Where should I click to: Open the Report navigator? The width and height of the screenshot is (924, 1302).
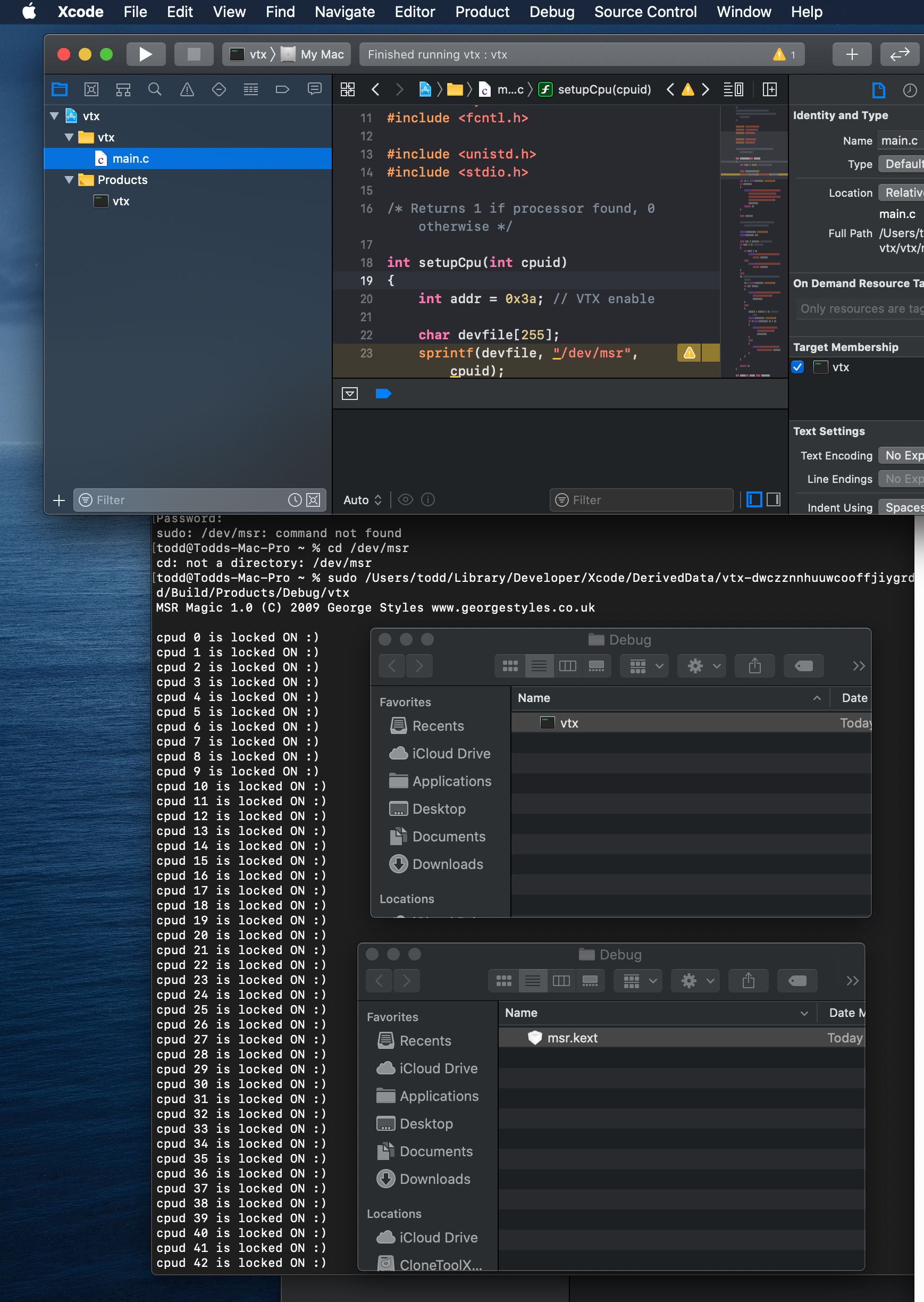(315, 89)
